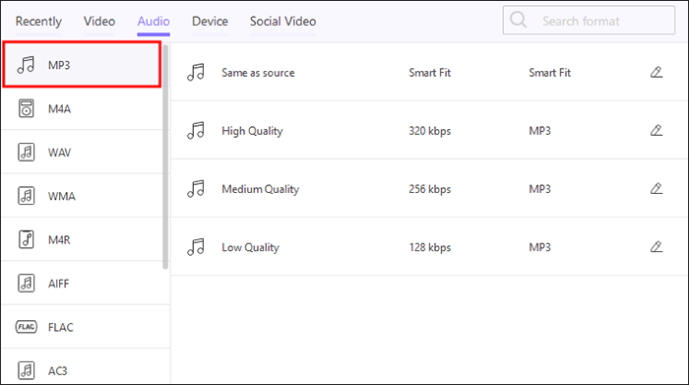Open the Video tab
This screenshot has height=385, width=689.
99,21
